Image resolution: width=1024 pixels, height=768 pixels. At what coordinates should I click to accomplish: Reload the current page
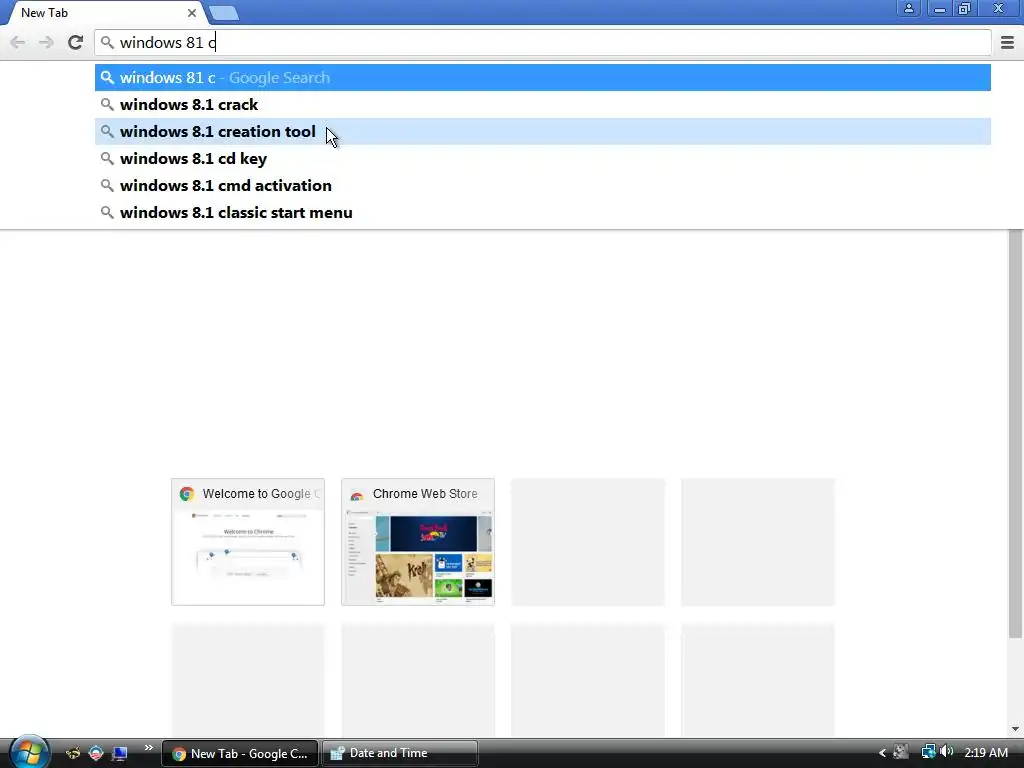(75, 42)
